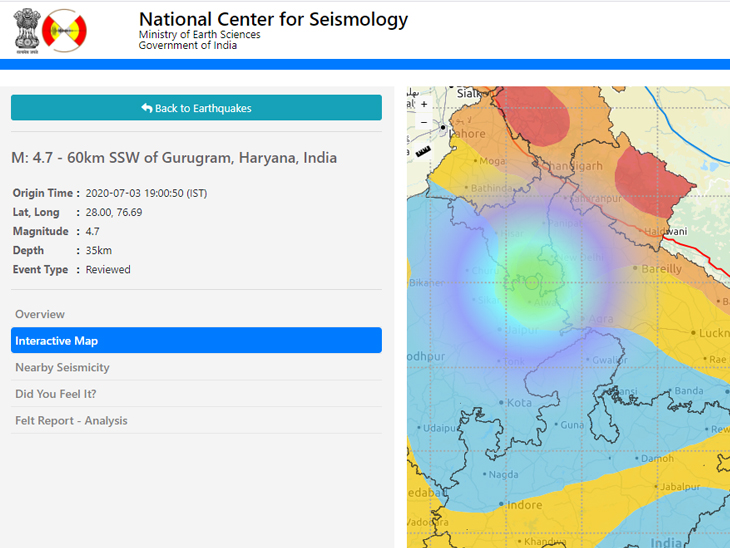Click the Bareilly city marker on map
The image size is (730, 548).
[636, 268]
